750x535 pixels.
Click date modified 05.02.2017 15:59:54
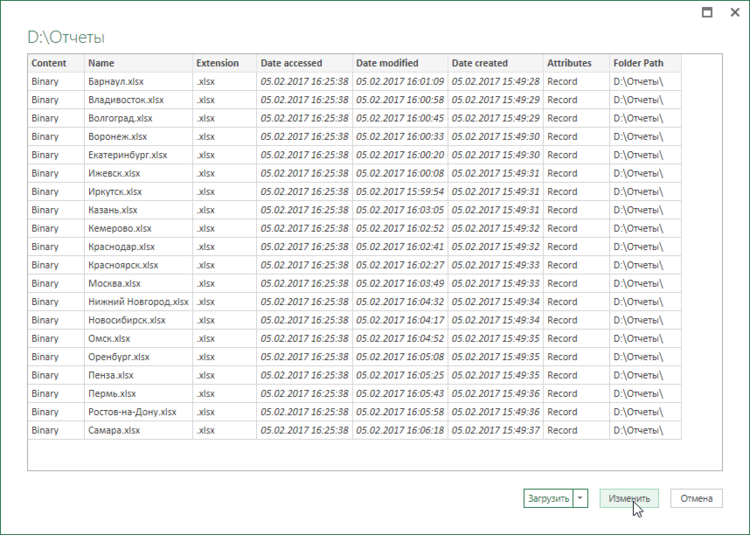pyautogui.click(x=400, y=192)
